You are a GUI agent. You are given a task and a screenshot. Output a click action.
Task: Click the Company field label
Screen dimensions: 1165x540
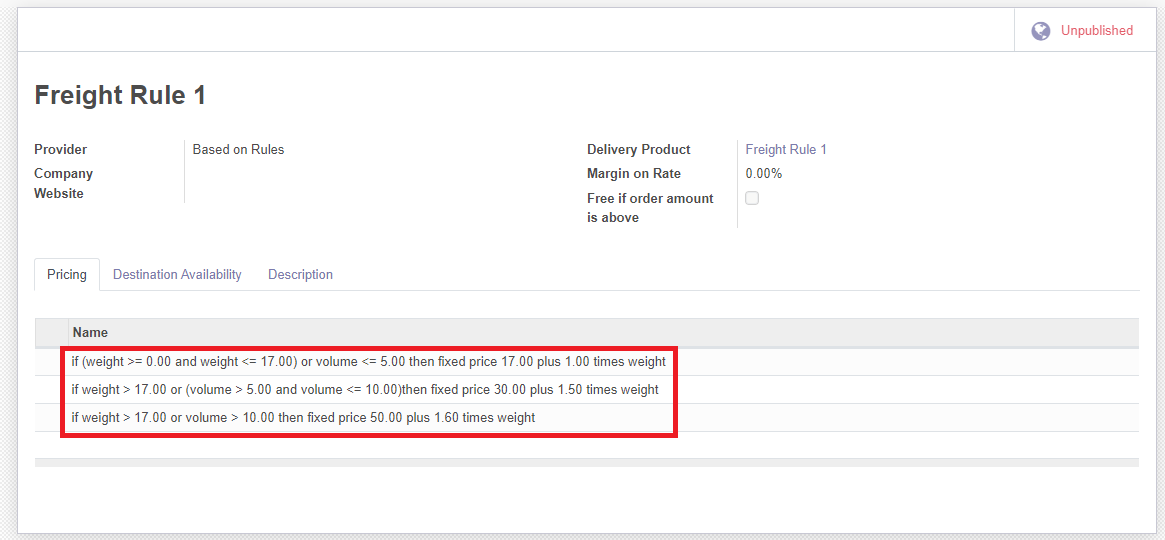(x=63, y=173)
